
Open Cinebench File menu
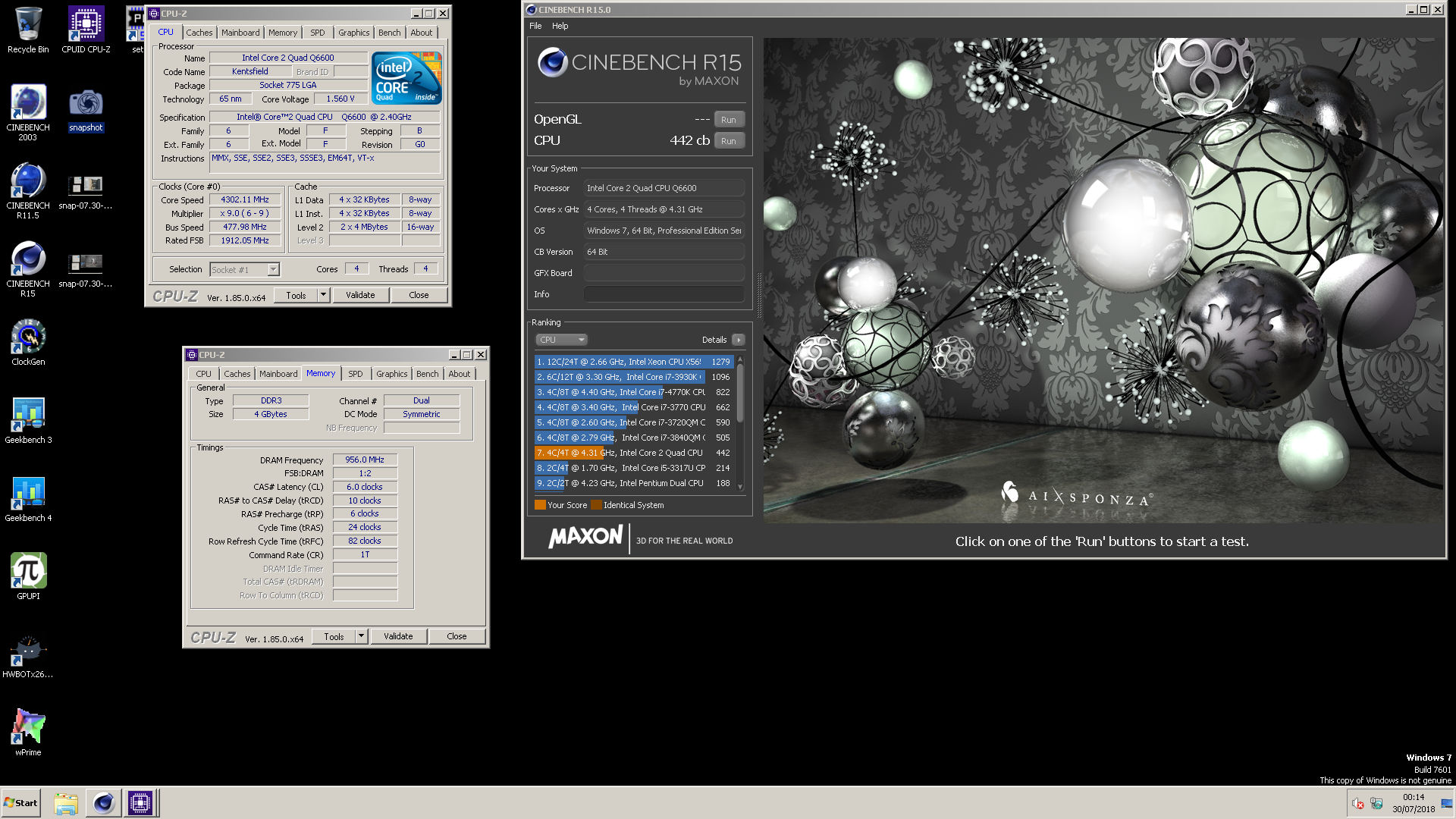coord(535,26)
